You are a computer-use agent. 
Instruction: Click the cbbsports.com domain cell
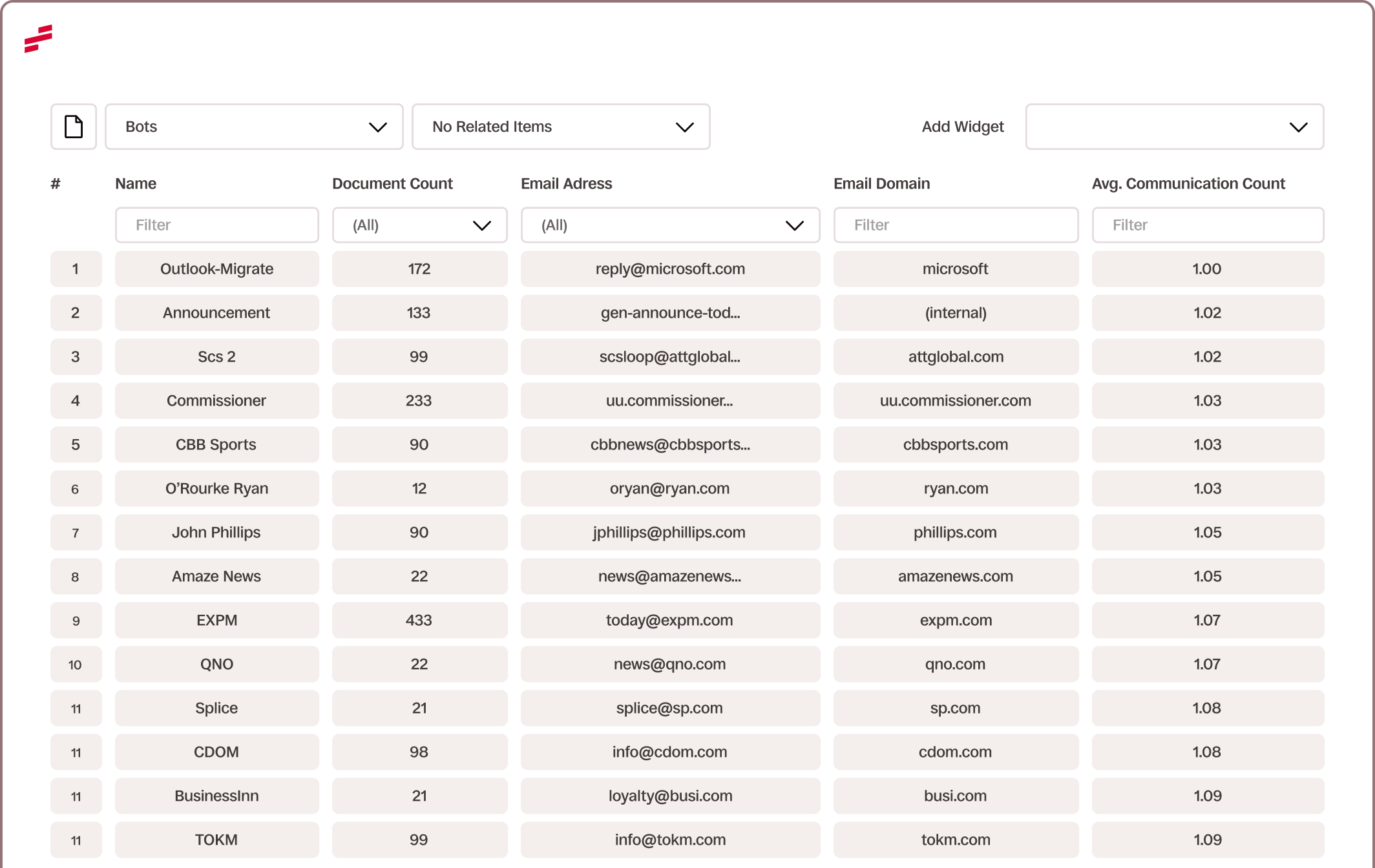tap(956, 444)
